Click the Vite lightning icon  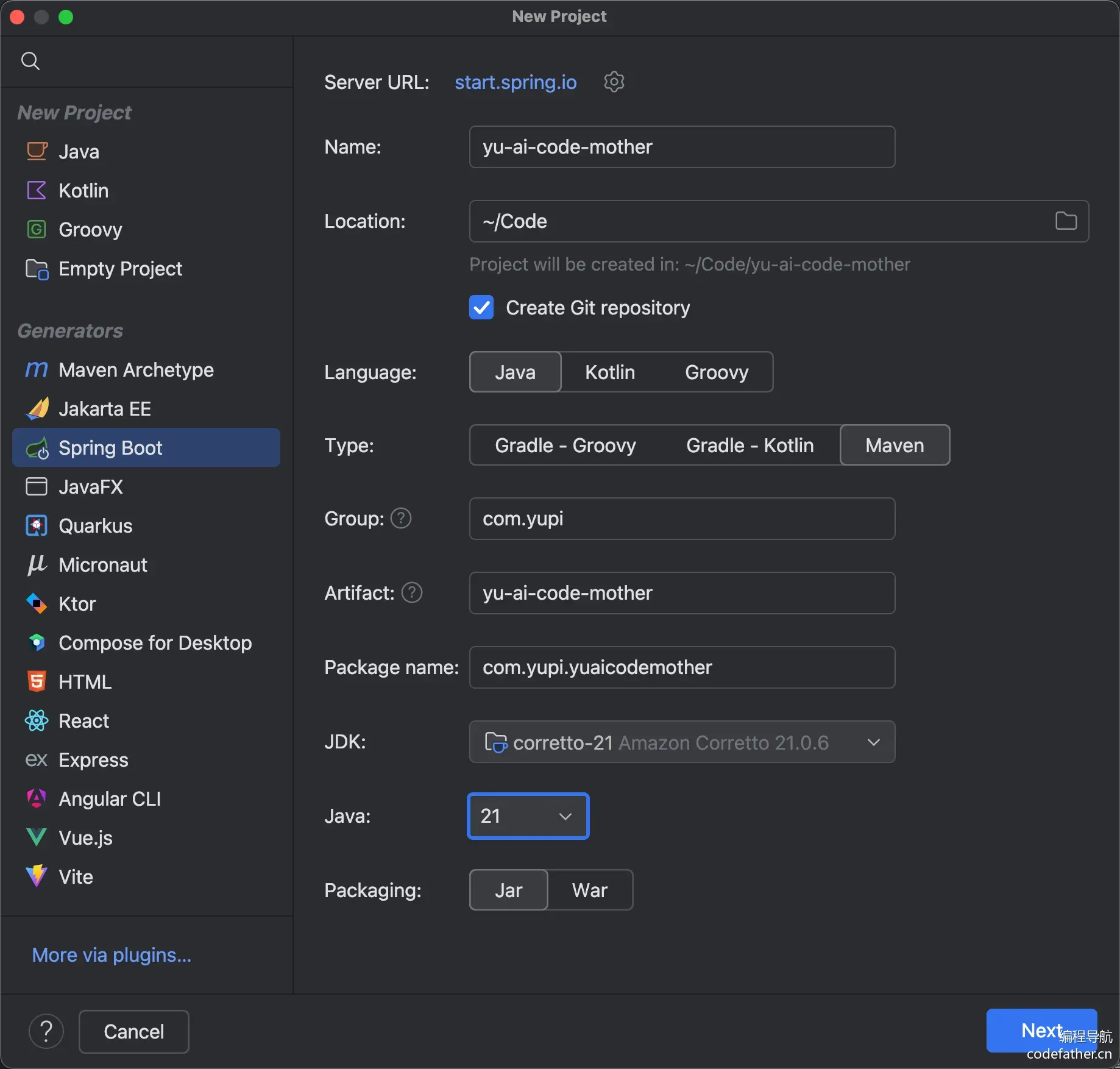[37, 876]
